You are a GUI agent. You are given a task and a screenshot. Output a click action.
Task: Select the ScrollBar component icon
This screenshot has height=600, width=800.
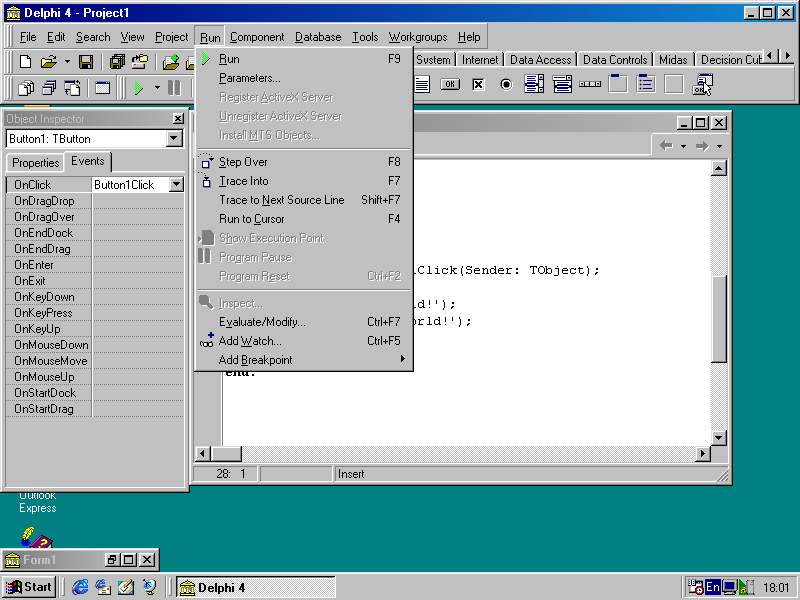590,84
